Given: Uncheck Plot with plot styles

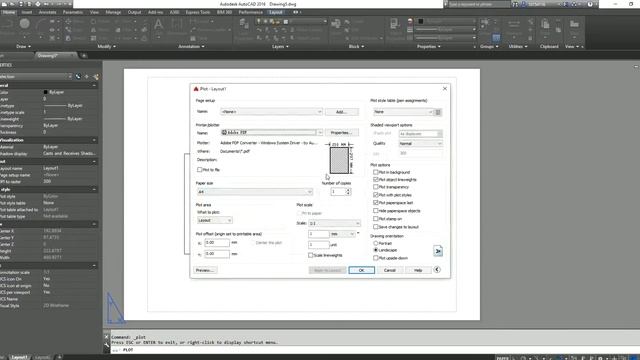Looking at the screenshot, I should pyautogui.click(x=376, y=195).
